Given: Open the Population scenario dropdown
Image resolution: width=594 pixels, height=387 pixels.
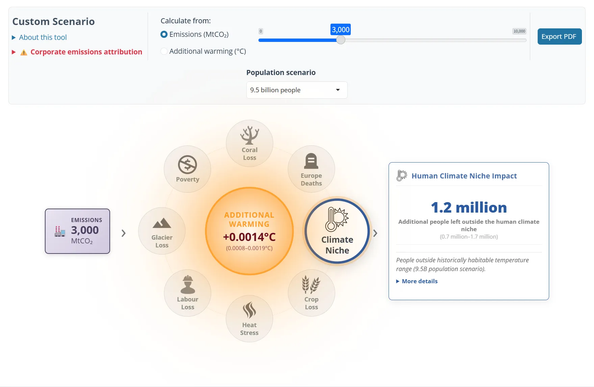Looking at the screenshot, I should [297, 90].
